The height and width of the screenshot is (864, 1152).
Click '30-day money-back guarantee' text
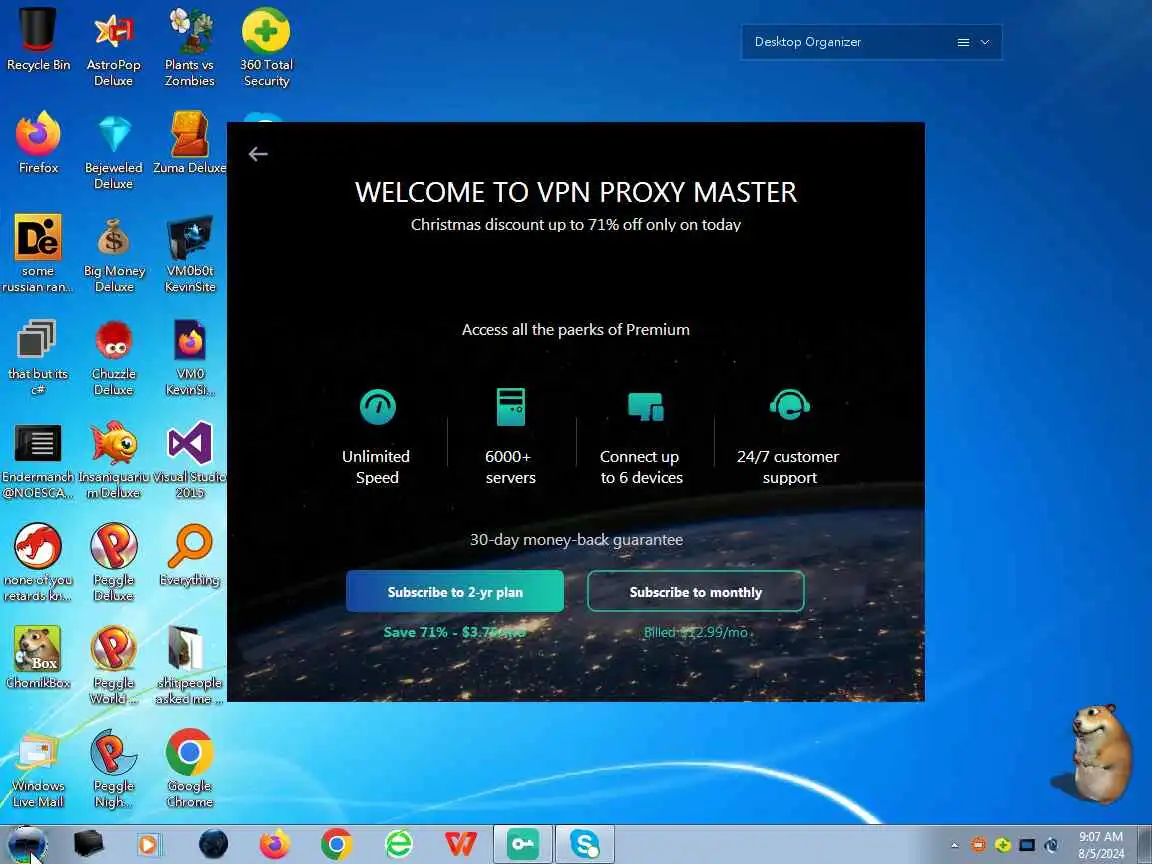[576, 540]
